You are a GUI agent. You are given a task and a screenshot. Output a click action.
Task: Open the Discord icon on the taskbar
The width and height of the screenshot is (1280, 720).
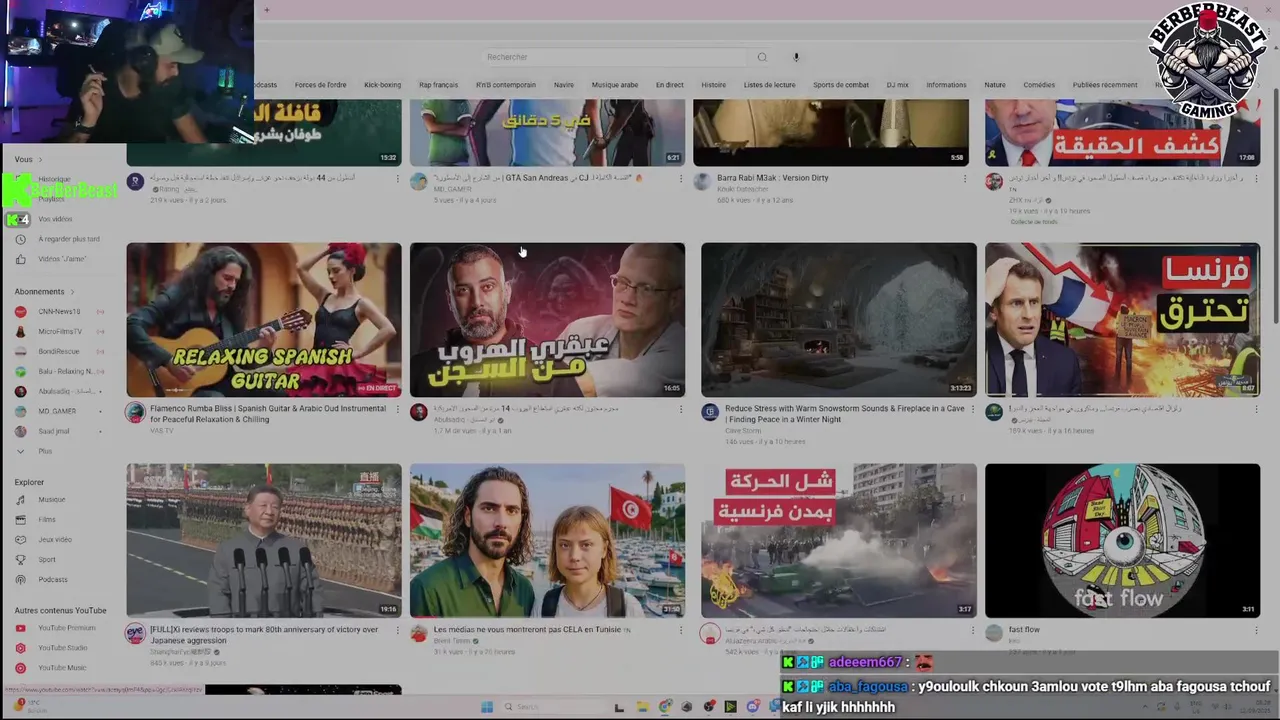[x=753, y=707]
